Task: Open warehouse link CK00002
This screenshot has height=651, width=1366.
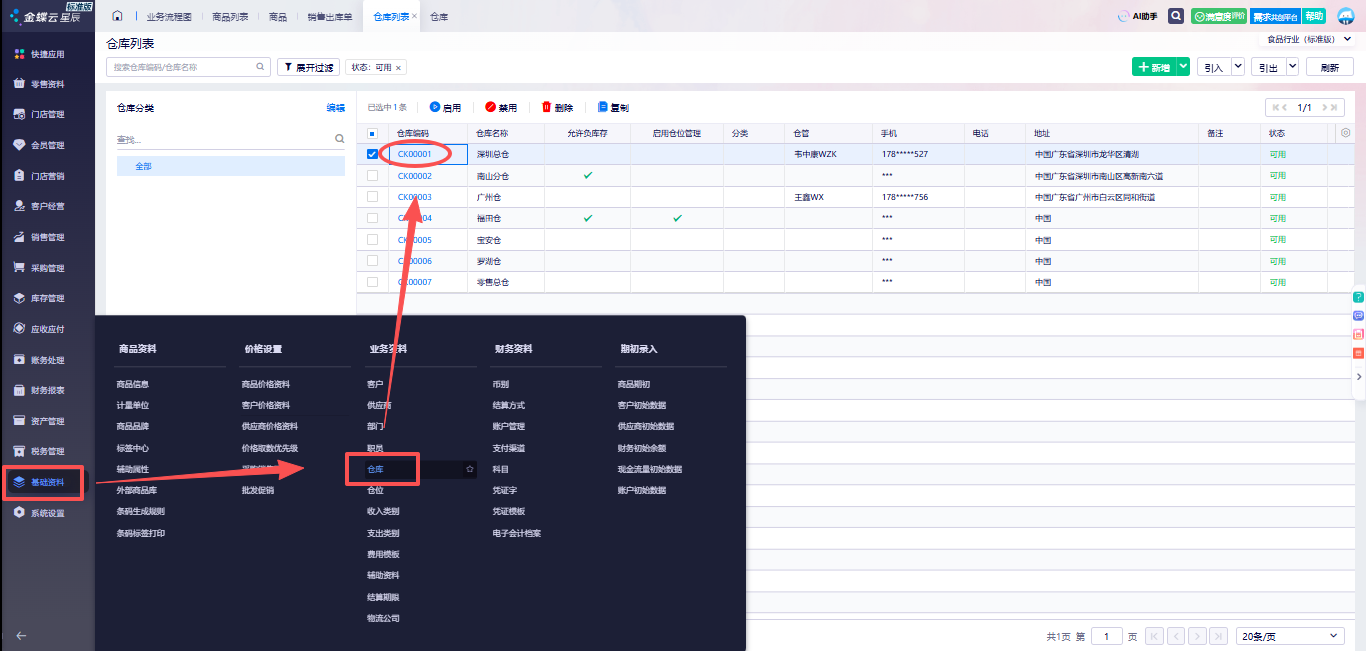Action: pyautogui.click(x=414, y=176)
